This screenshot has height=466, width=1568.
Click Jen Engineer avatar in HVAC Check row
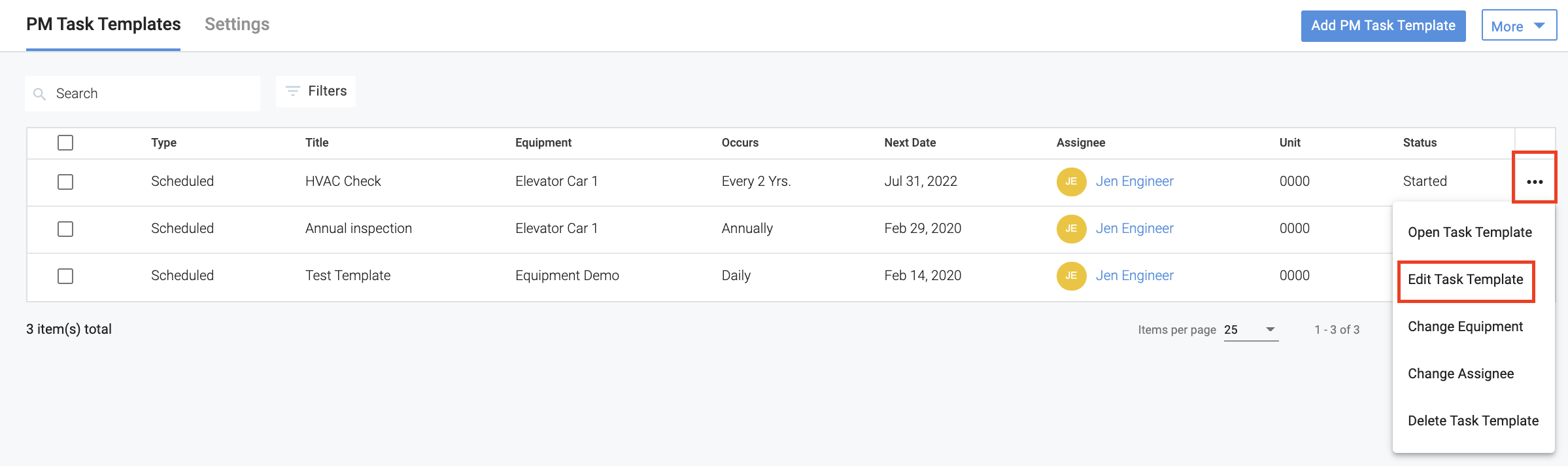(1071, 181)
